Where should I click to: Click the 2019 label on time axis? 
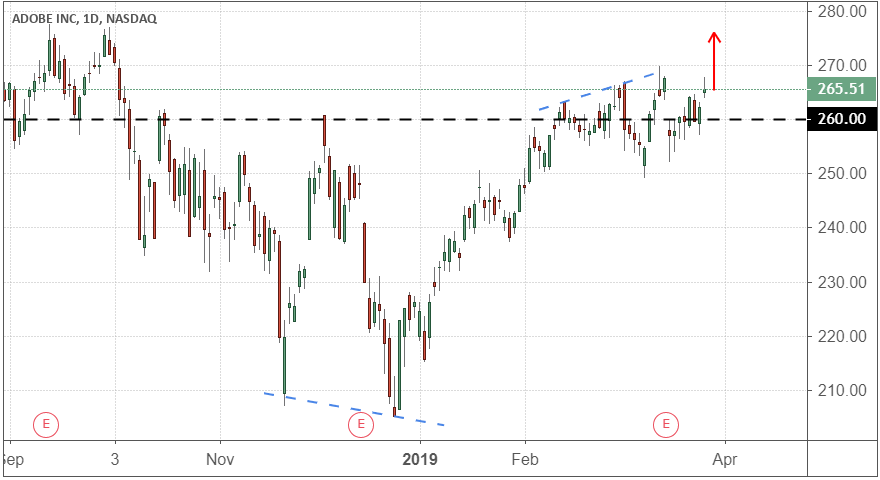(421, 461)
